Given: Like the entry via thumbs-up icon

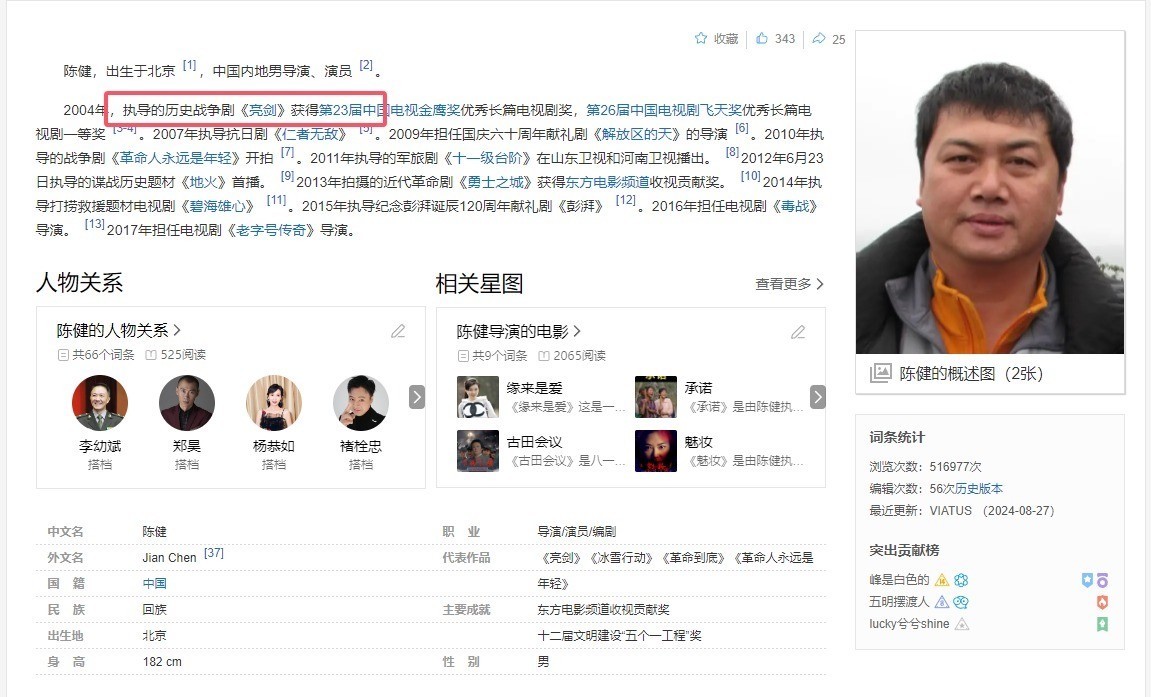Looking at the screenshot, I should (x=762, y=39).
